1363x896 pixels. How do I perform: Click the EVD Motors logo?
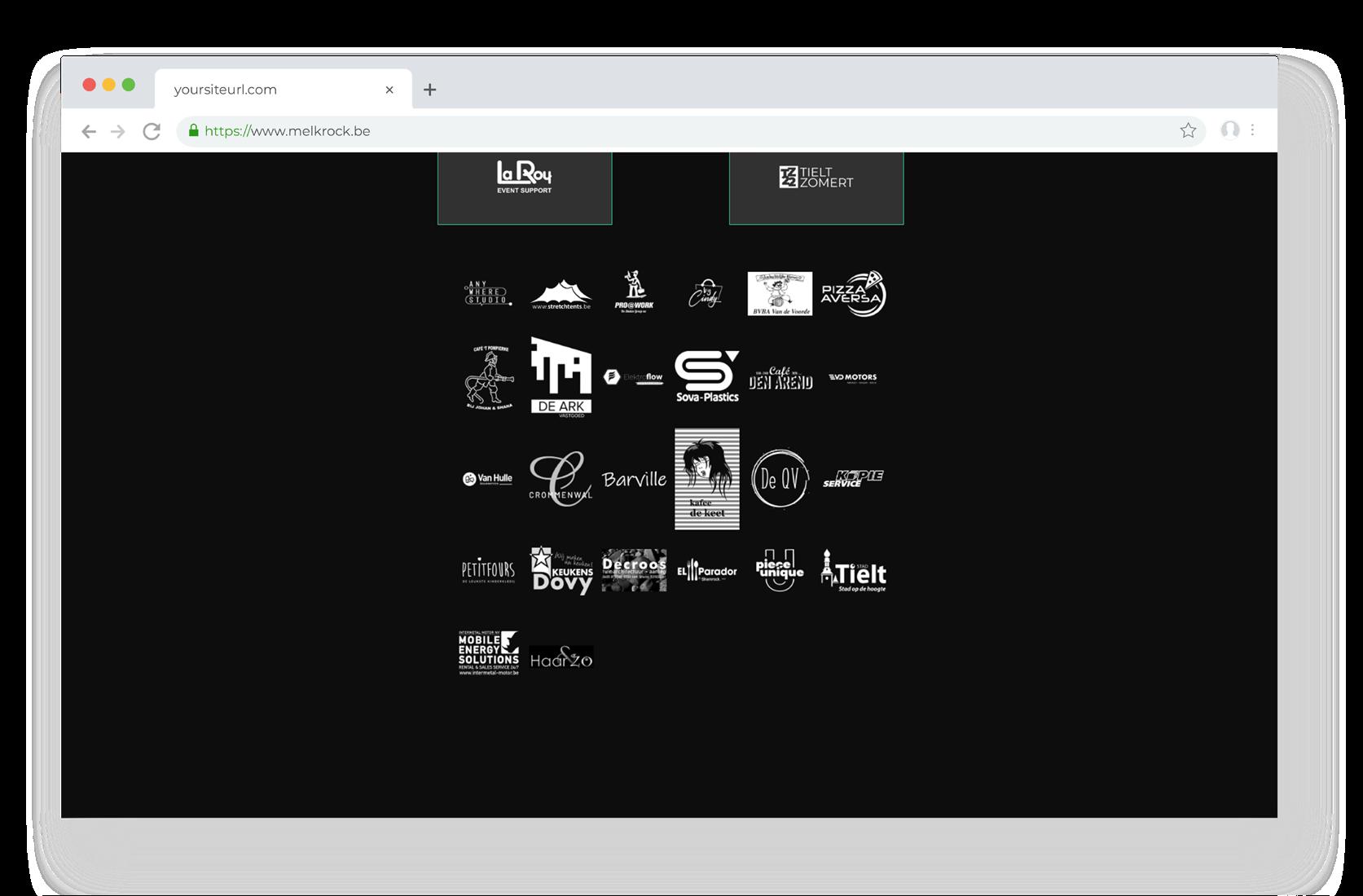(x=853, y=378)
